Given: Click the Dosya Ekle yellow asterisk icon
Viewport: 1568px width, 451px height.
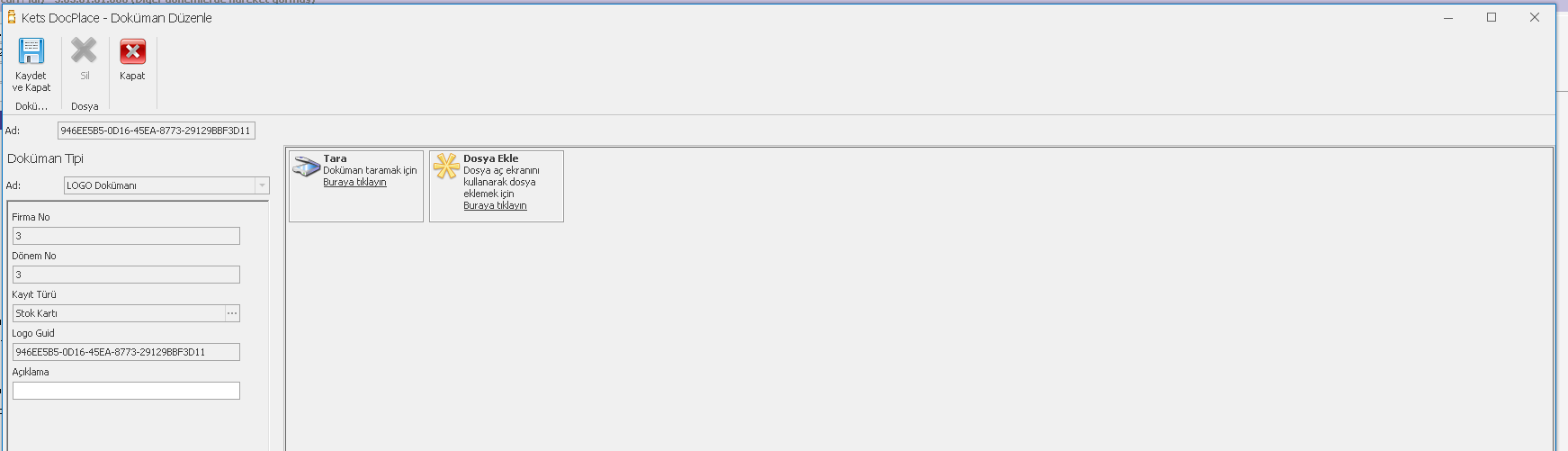Looking at the screenshot, I should pos(446,167).
